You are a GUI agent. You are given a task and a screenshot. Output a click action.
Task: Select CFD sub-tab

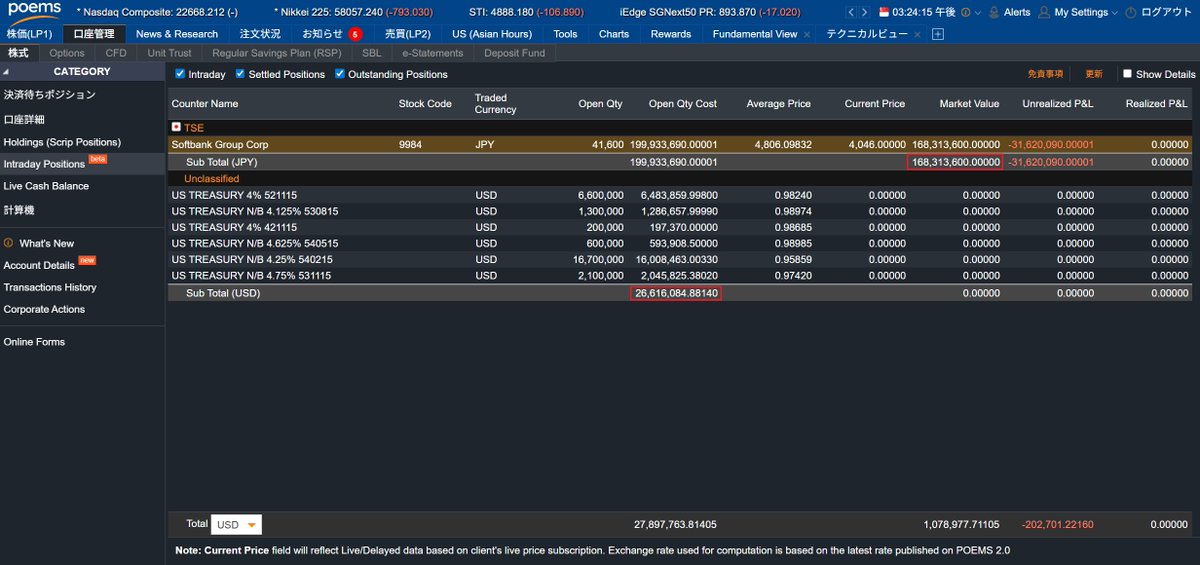(116, 53)
